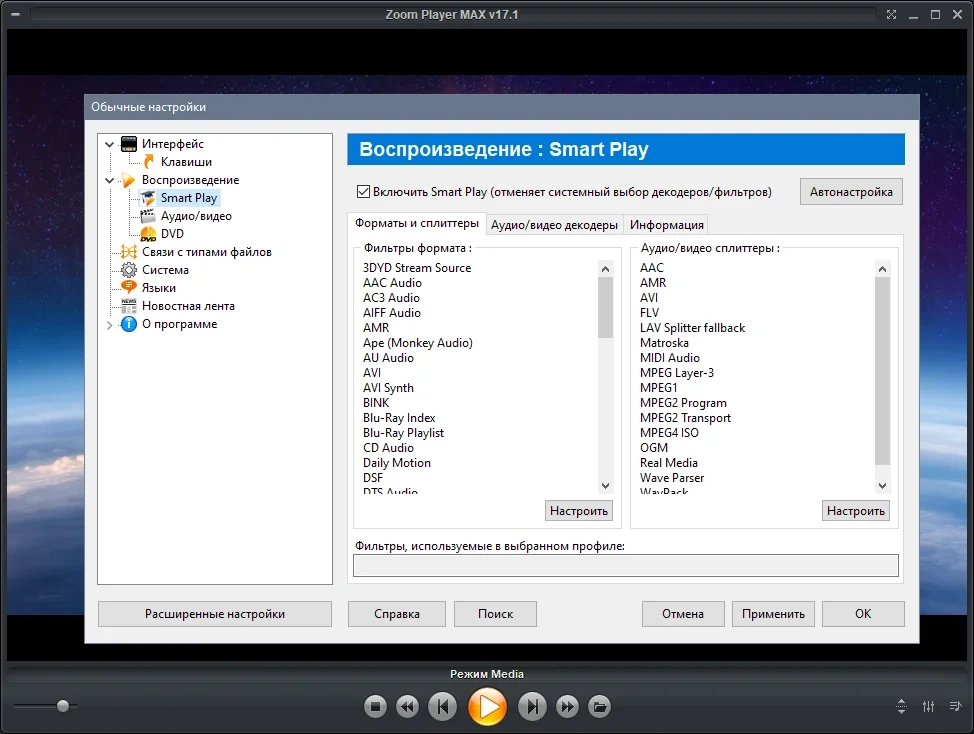Select 'Daily Motion' format filter
Screen dimensions: 974x734
coord(396,463)
